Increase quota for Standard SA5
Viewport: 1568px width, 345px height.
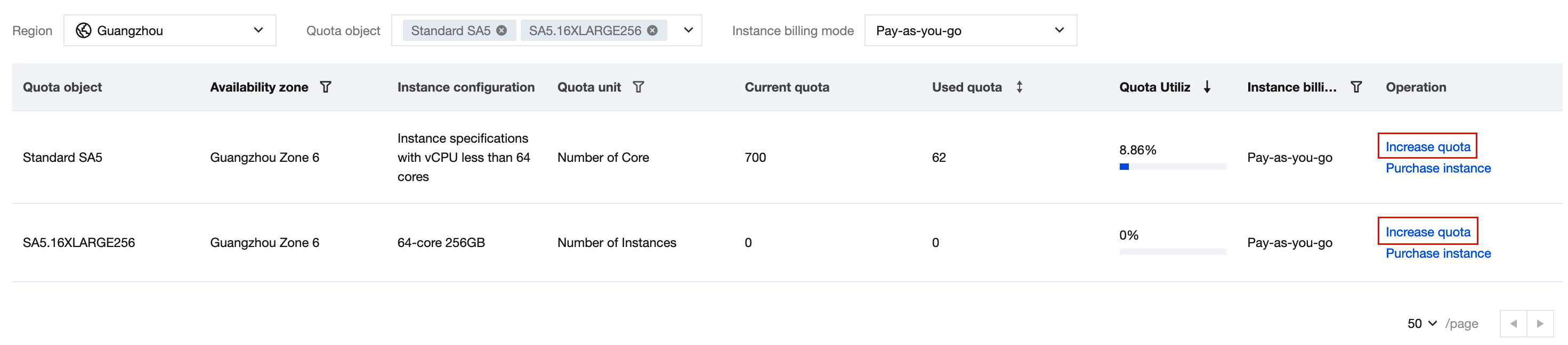click(x=1427, y=146)
